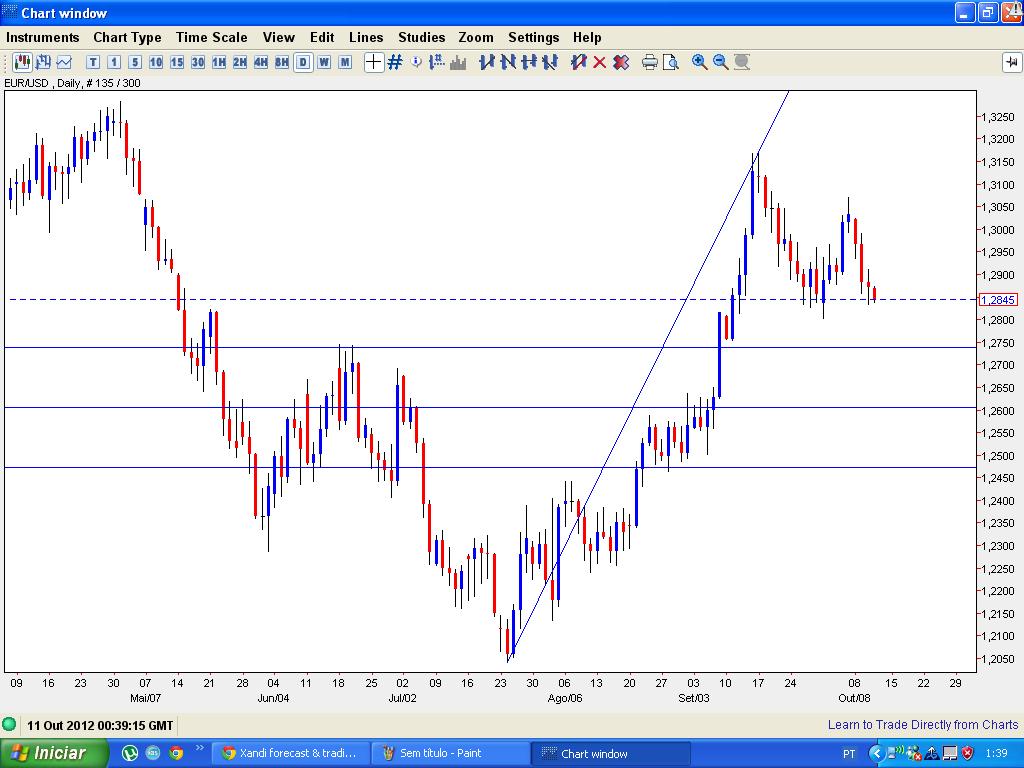
Task: Follow the Learn to Trade Directly from Charts link
Action: (x=923, y=725)
